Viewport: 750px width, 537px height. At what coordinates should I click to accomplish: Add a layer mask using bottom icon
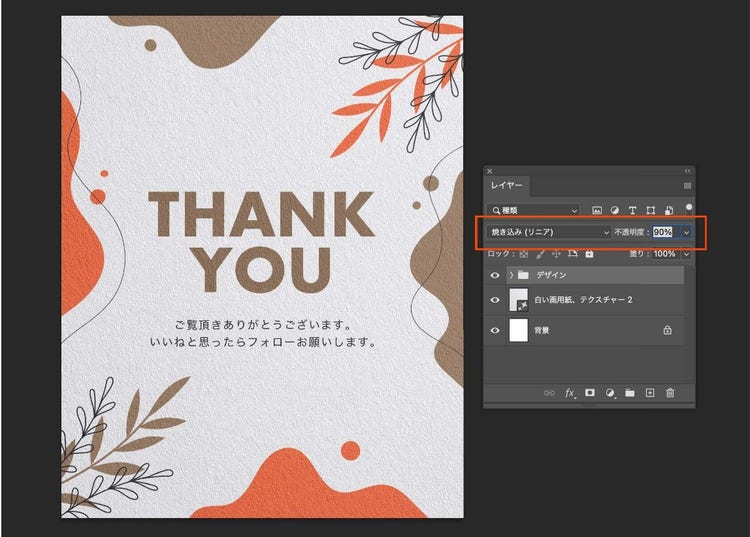(x=590, y=393)
